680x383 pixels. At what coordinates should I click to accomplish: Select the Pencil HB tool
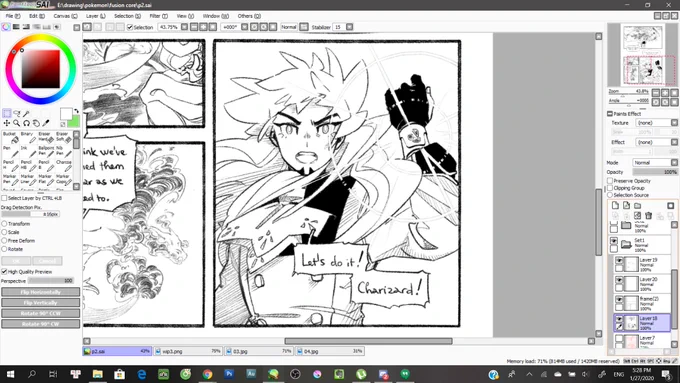(x=28, y=165)
